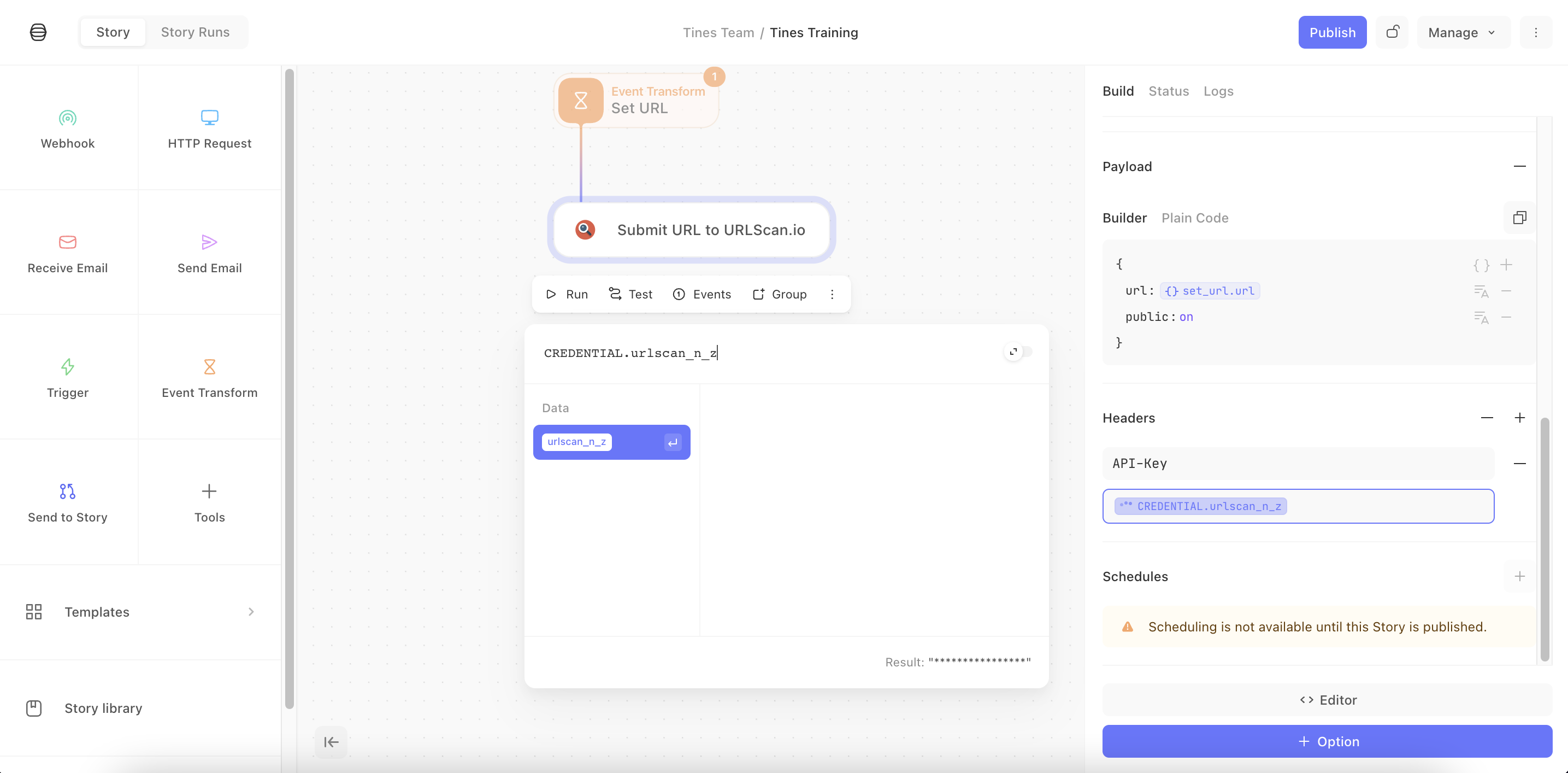Collapse the Headers section

click(x=1487, y=418)
